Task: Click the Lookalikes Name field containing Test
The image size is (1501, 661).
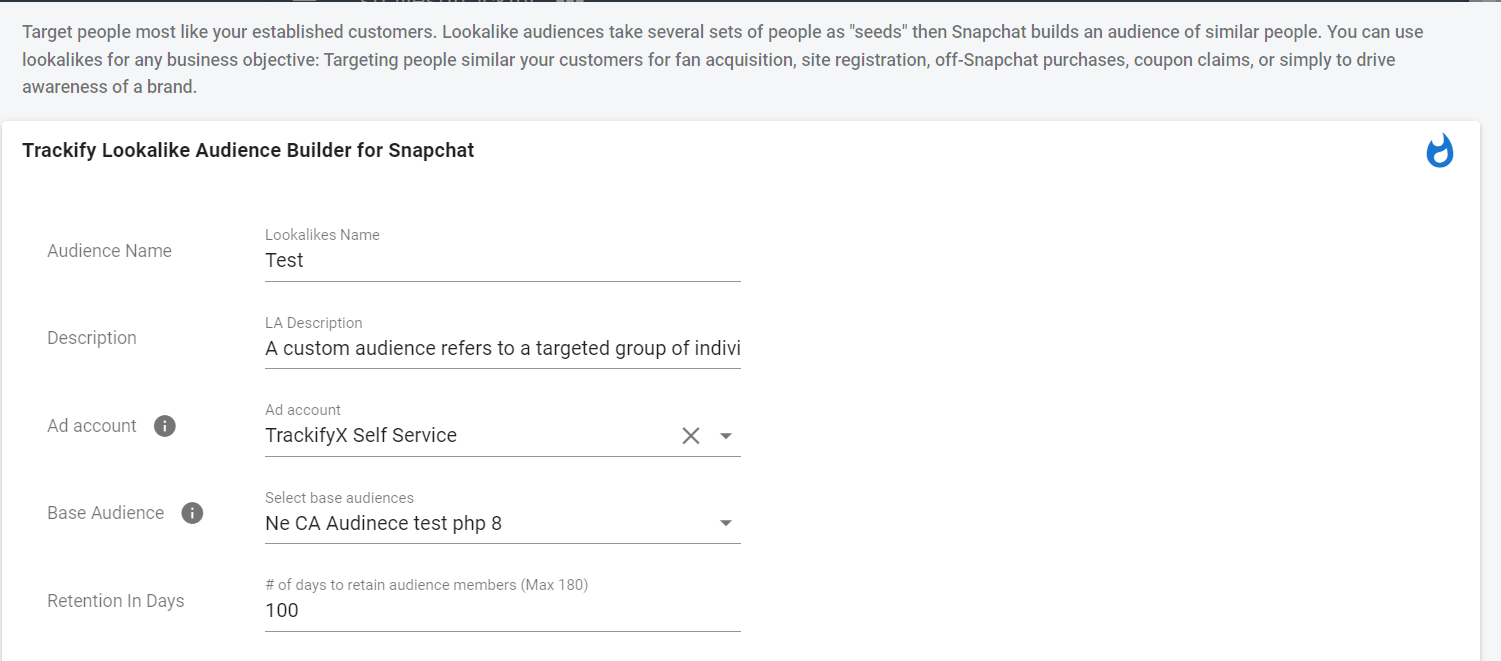Action: (500, 261)
